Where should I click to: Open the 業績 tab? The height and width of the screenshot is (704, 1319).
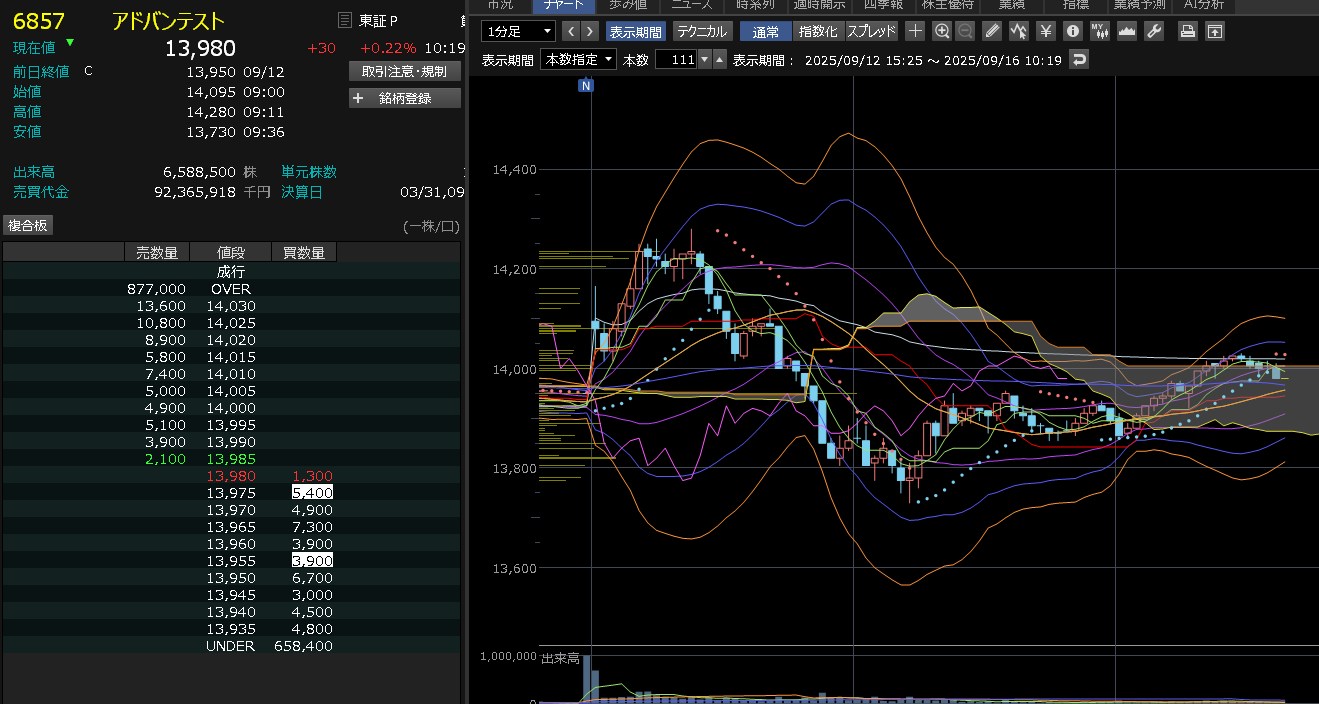1011,5
